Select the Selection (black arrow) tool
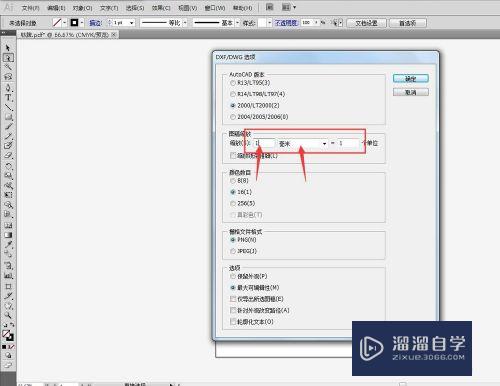Image resolution: width=500 pixels, height=386 pixels. click(x=8, y=48)
